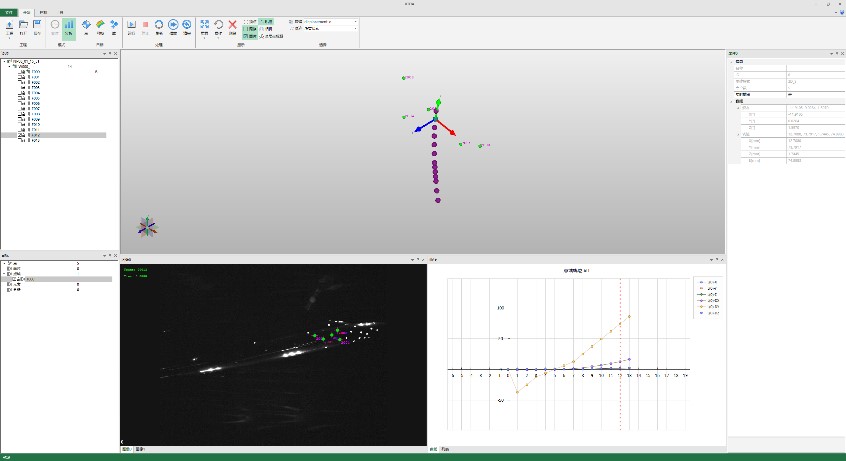Click the blue flag icon in toolbar
This screenshot has height=461, width=846.
pyautogui.click(x=37, y=25)
